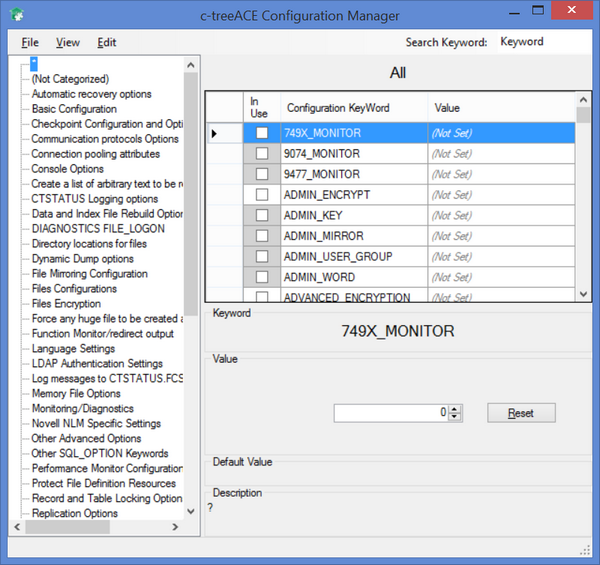Open the File menu
Screen dimensions: 600x565
(x=30, y=43)
